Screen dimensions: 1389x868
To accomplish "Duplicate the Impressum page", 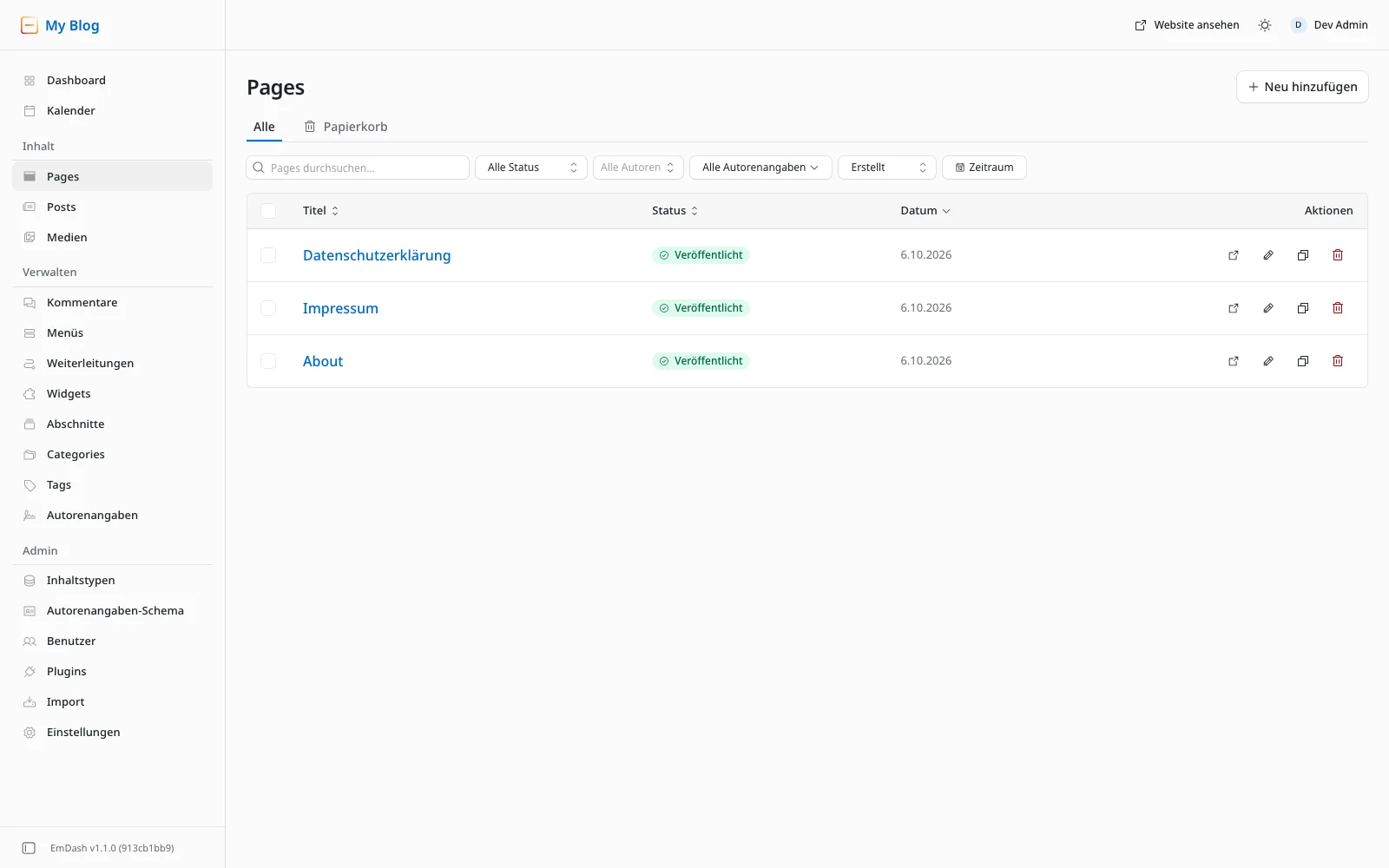I will (x=1303, y=308).
